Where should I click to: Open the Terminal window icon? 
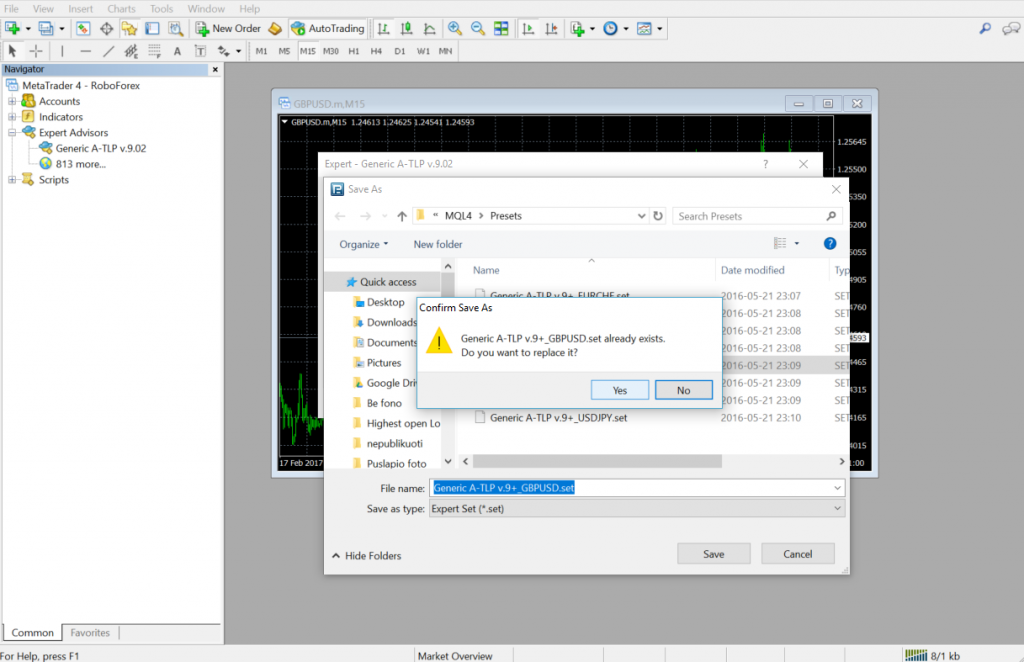[x=152, y=28]
